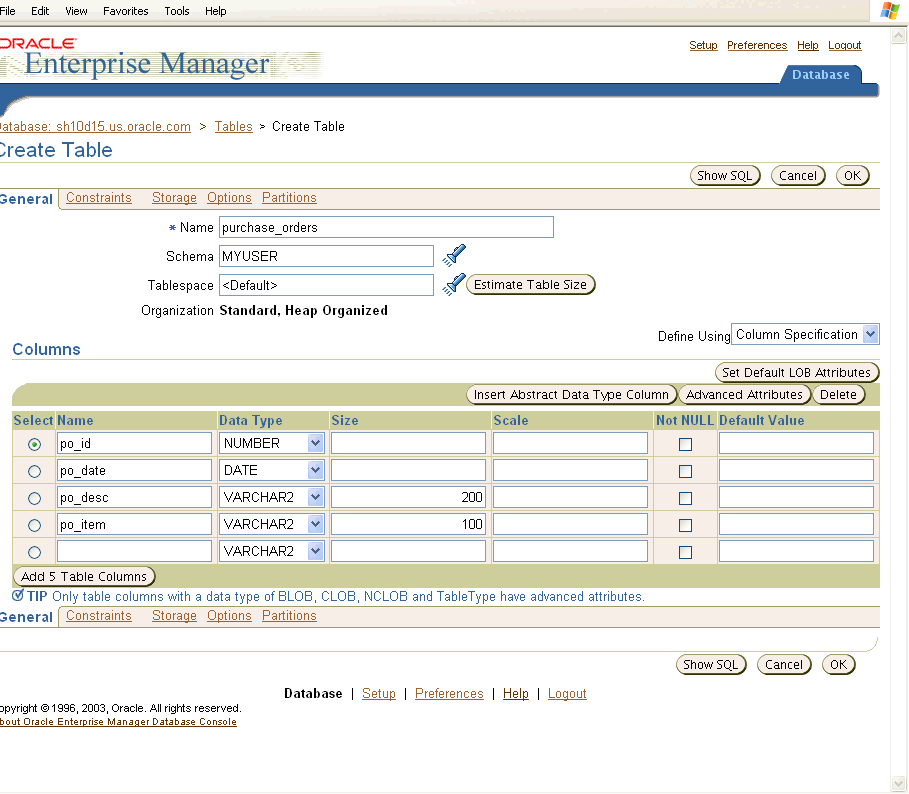Image resolution: width=909 pixels, height=794 pixels.
Task: Follow the Tables breadcrumb link
Action: pyautogui.click(x=233, y=127)
